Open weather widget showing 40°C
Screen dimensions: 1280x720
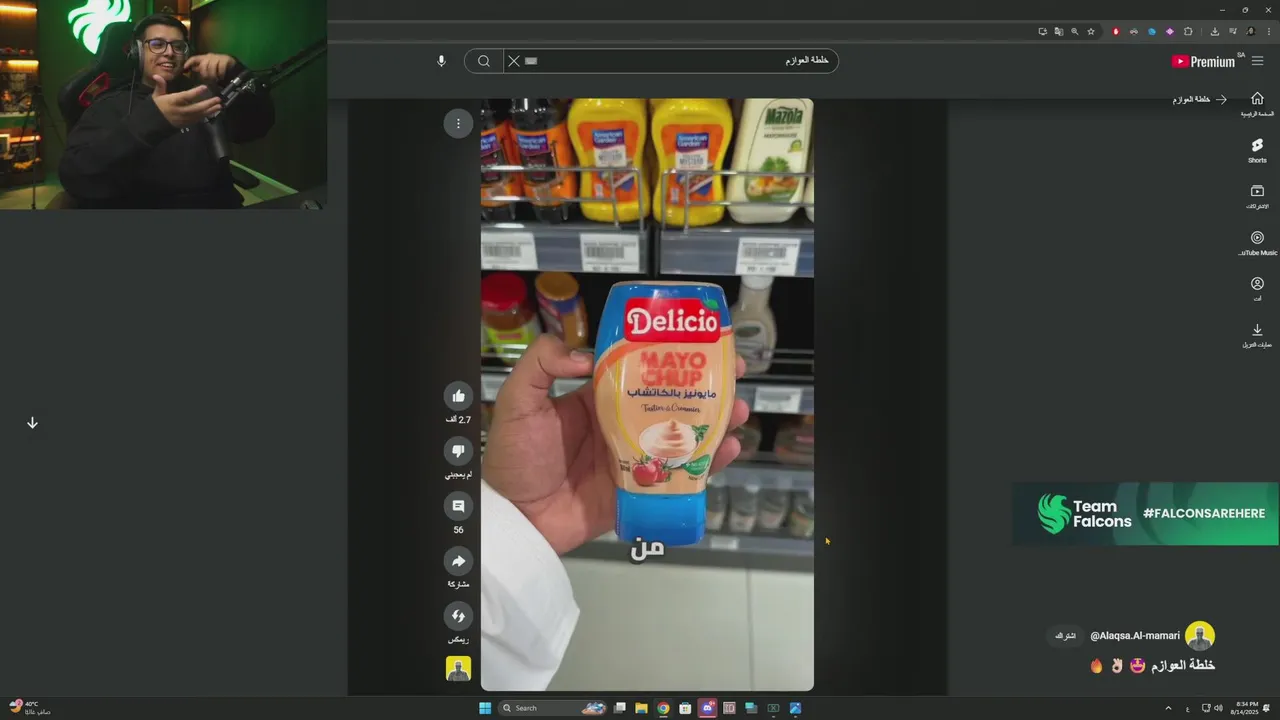pos(30,707)
